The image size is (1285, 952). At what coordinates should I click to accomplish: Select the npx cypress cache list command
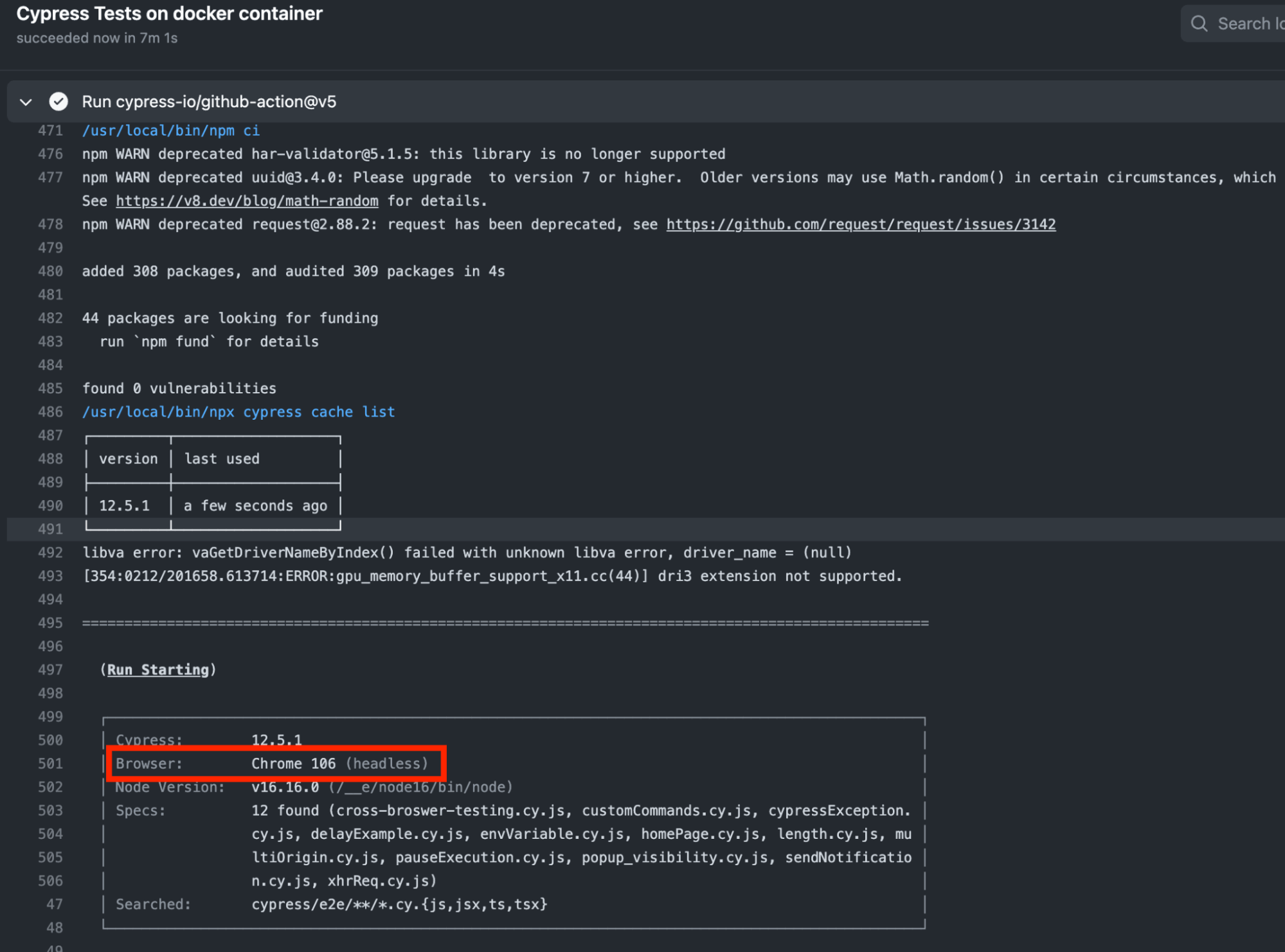[238, 411]
